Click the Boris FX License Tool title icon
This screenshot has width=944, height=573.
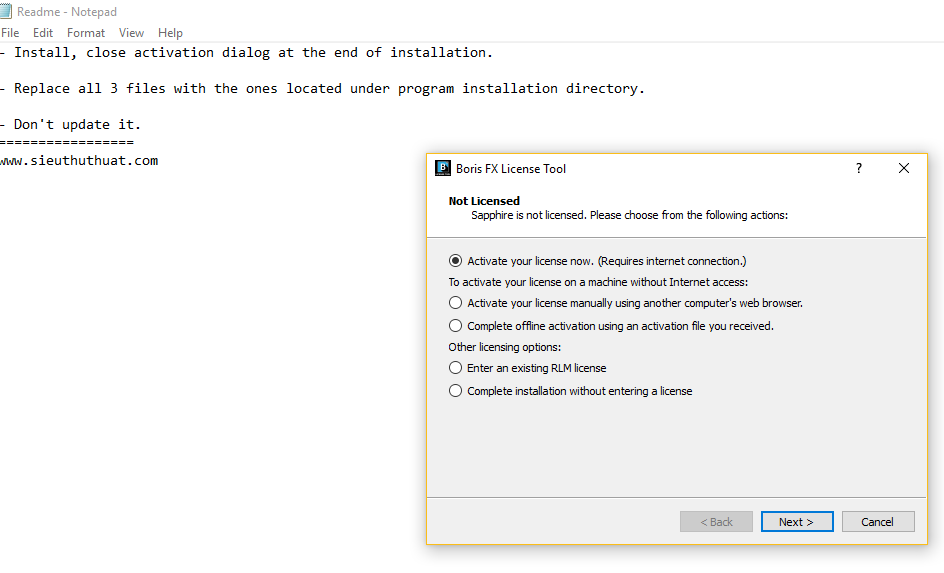(443, 169)
